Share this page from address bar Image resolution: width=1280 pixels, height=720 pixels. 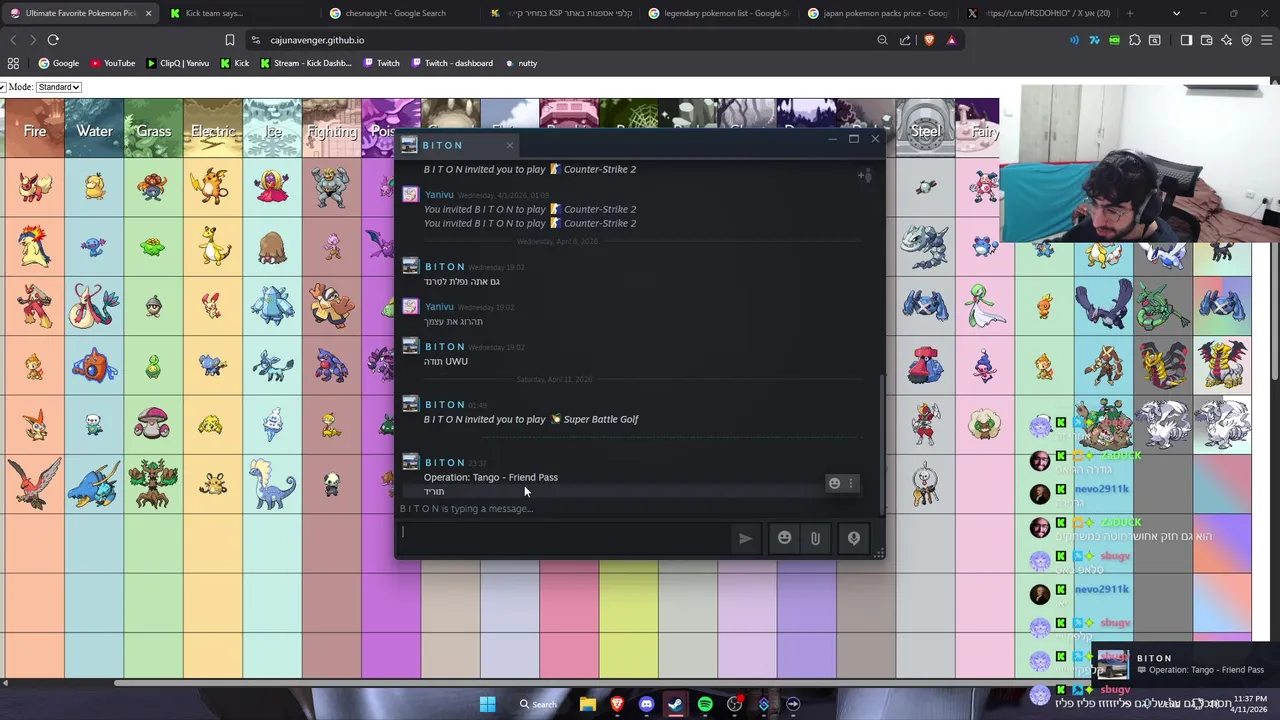(905, 40)
